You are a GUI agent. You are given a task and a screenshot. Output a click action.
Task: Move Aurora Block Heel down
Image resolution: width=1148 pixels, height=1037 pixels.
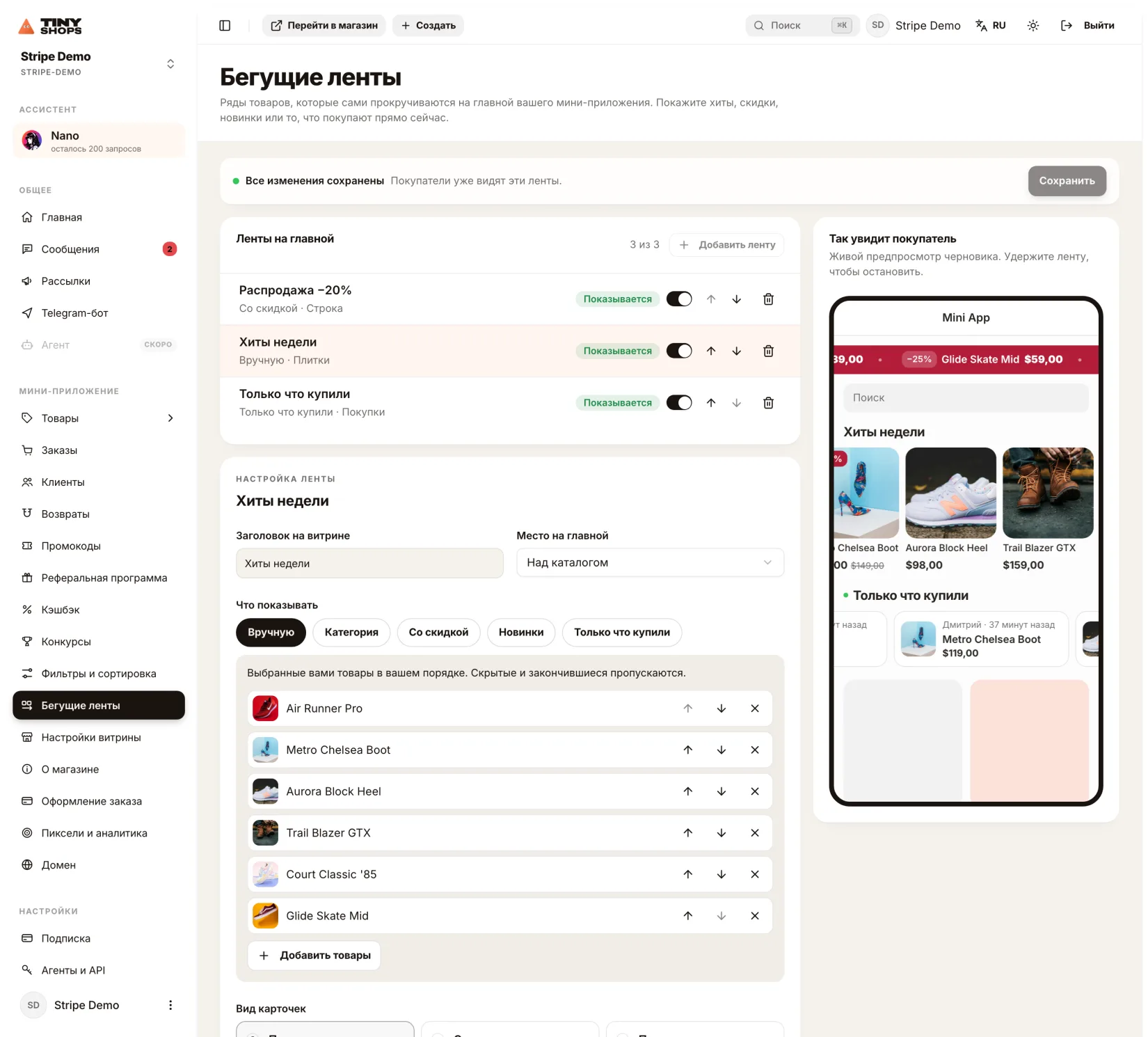722,791
